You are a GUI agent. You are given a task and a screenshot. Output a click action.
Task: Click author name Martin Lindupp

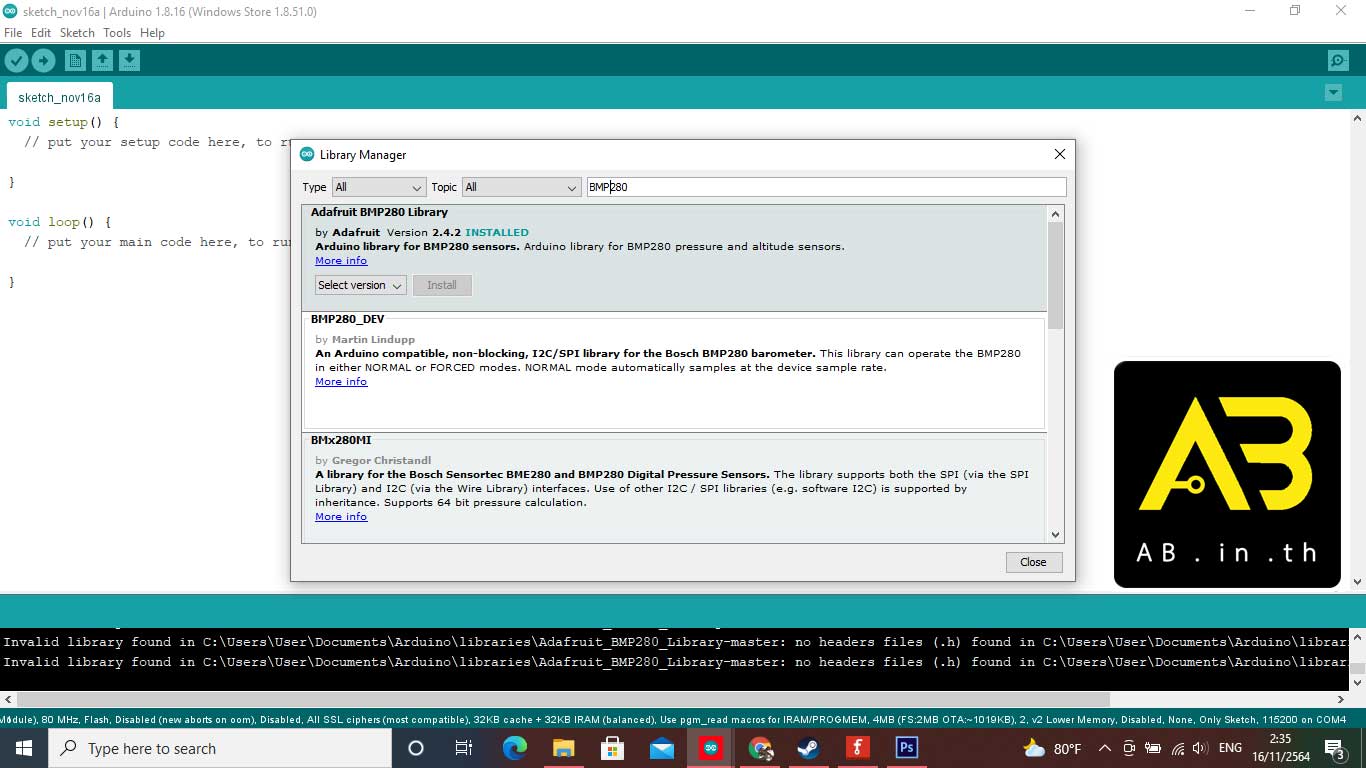click(373, 339)
